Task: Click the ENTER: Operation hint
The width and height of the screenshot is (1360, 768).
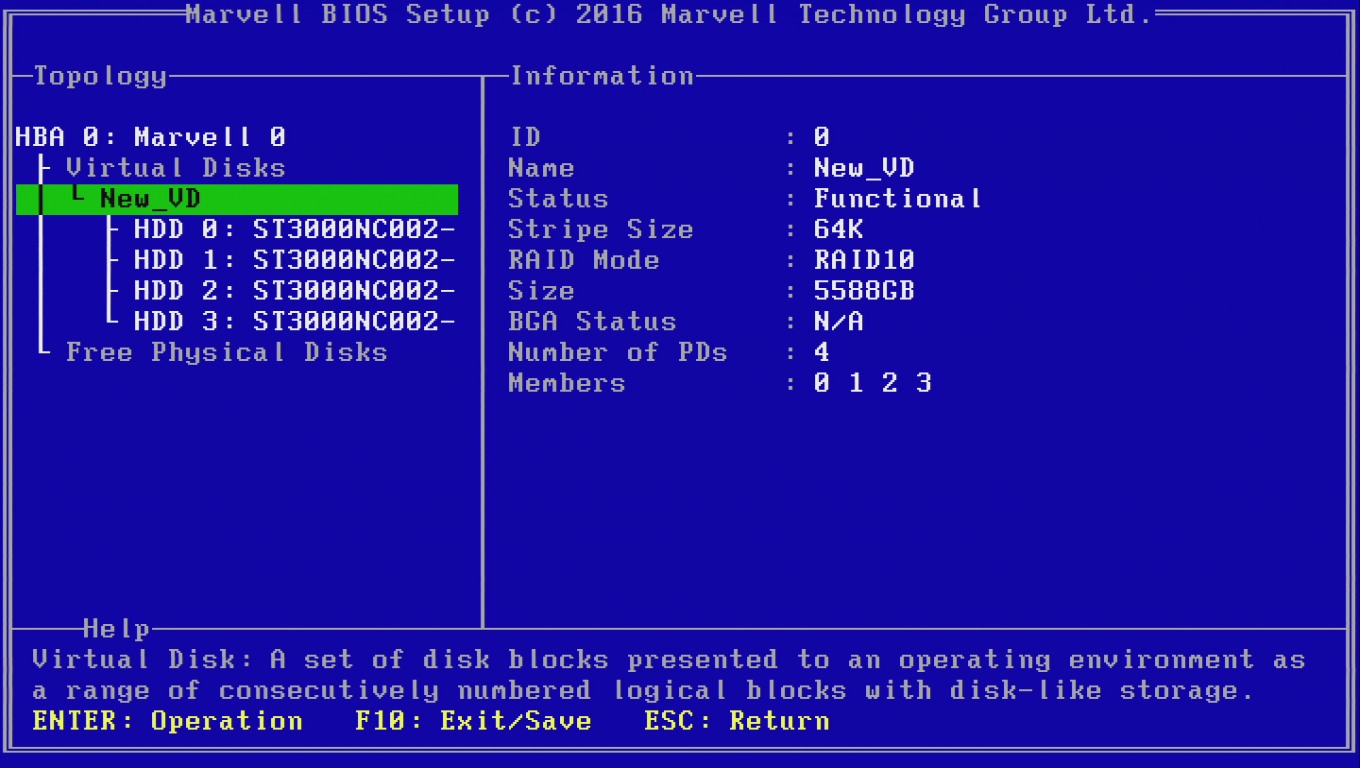Action: click(x=168, y=721)
